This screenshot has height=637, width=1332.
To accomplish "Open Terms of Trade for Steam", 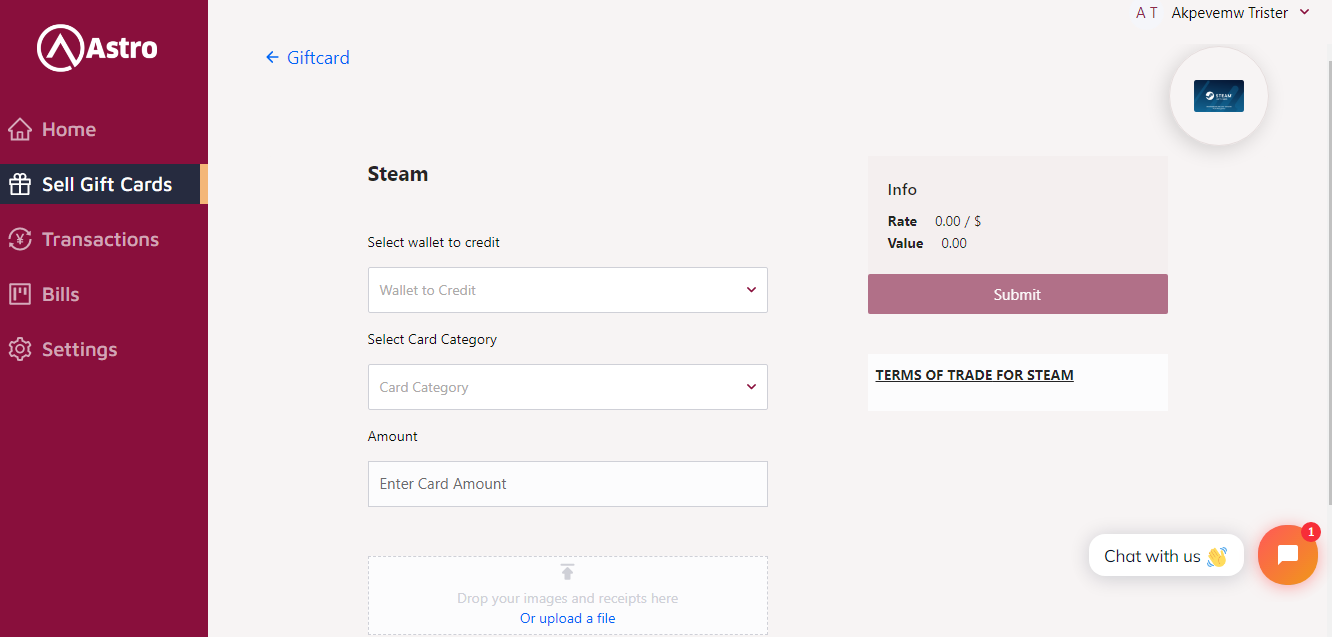I will point(975,375).
